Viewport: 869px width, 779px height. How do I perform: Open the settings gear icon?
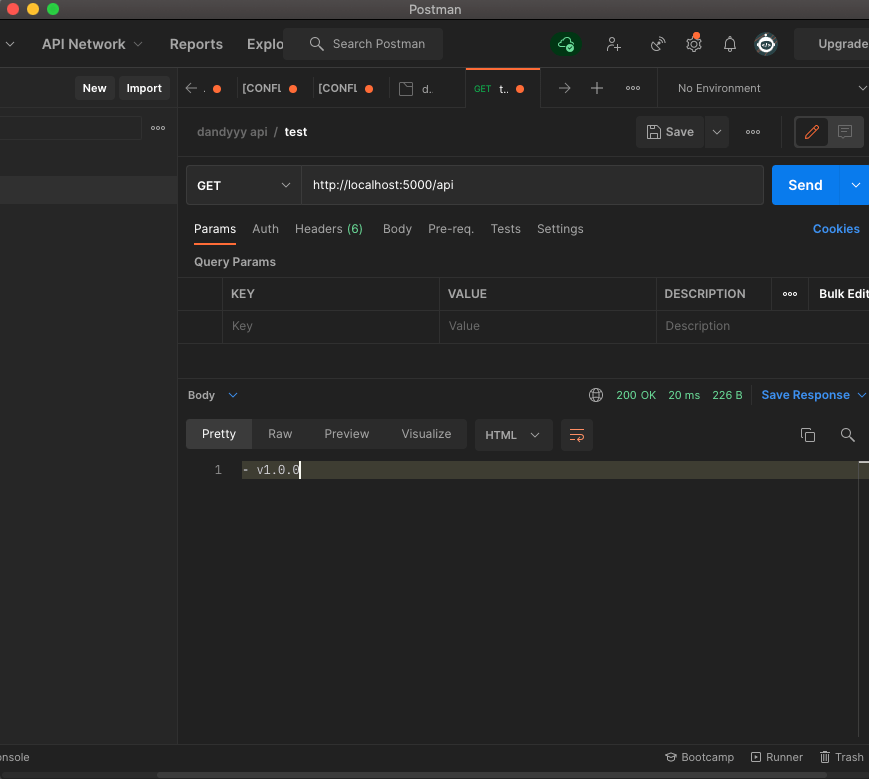[x=694, y=44]
